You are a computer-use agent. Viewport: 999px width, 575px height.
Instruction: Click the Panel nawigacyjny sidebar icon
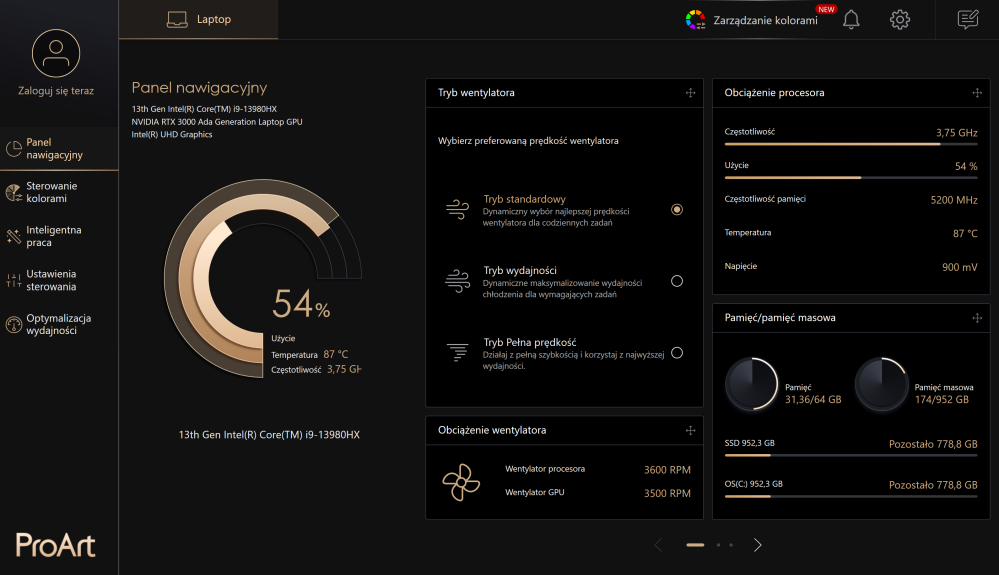[13, 149]
